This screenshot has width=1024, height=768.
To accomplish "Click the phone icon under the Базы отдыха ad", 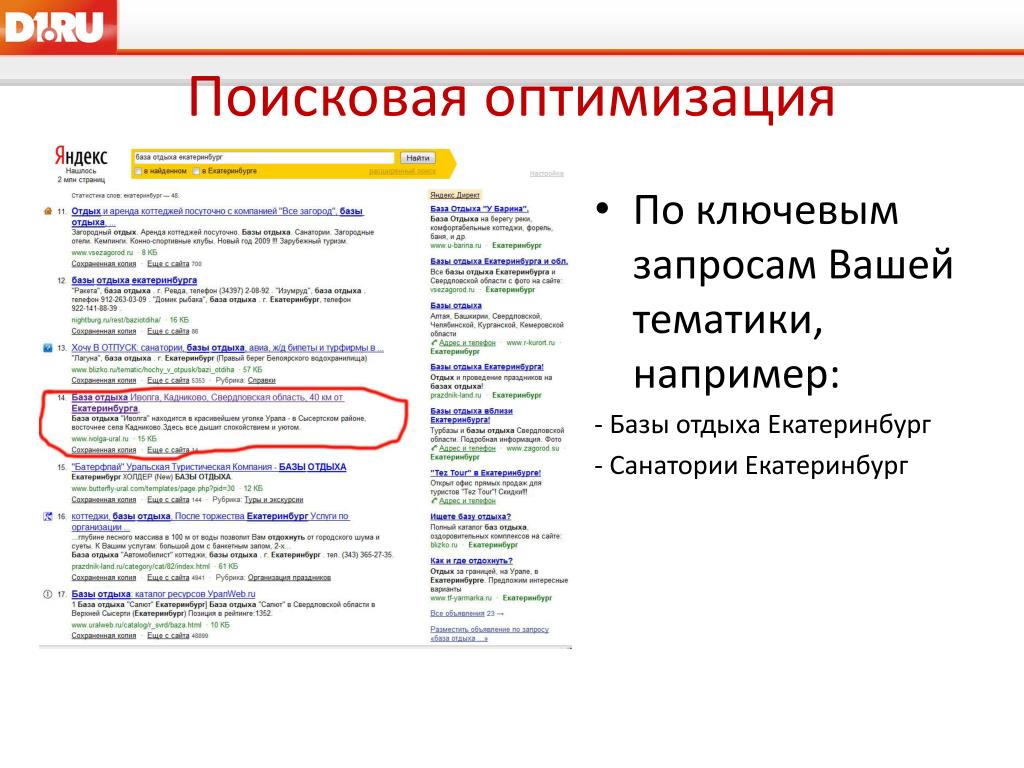I will (x=434, y=343).
